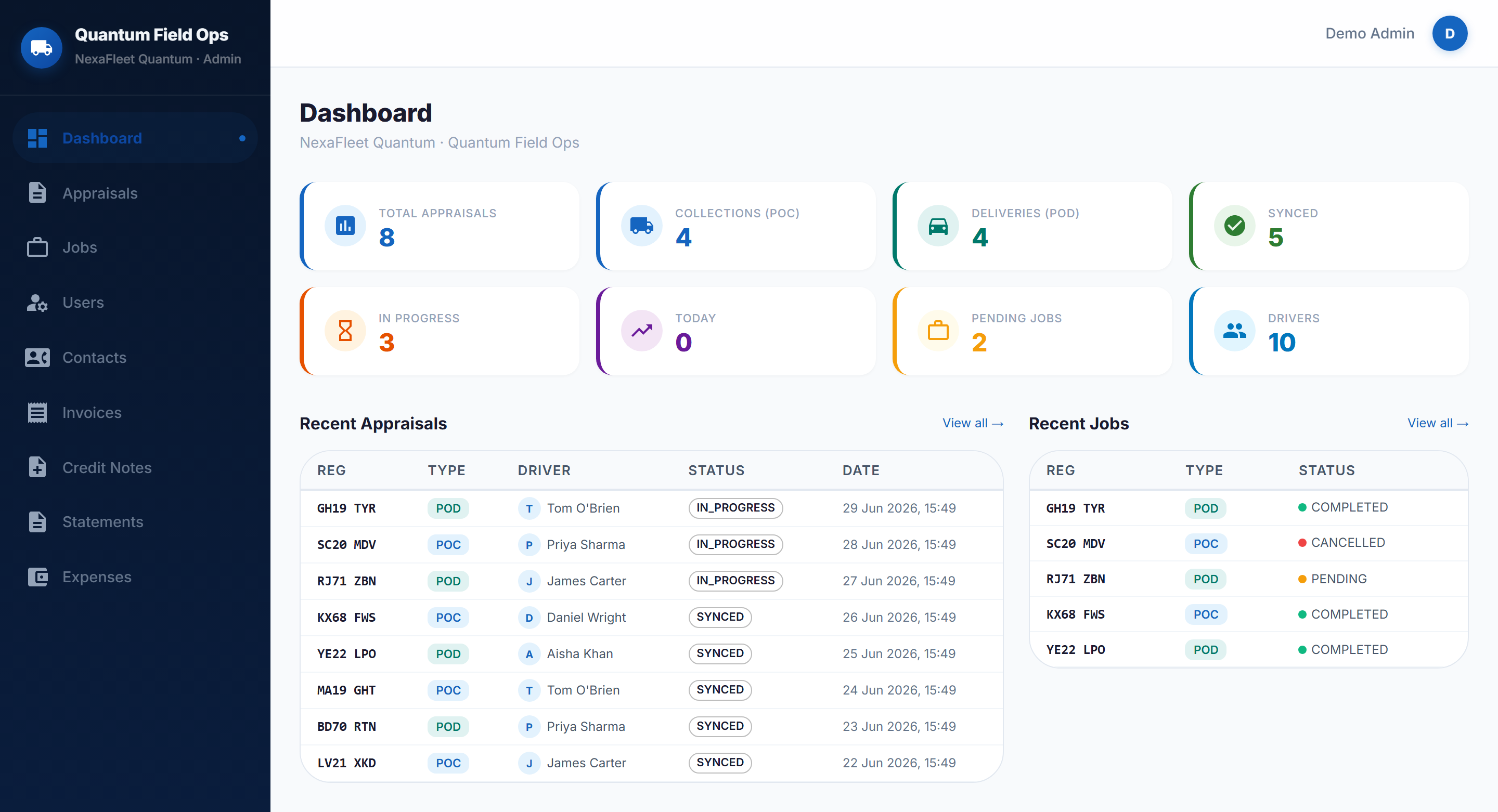
Task: Click the Users gear-person icon
Action: point(37,302)
